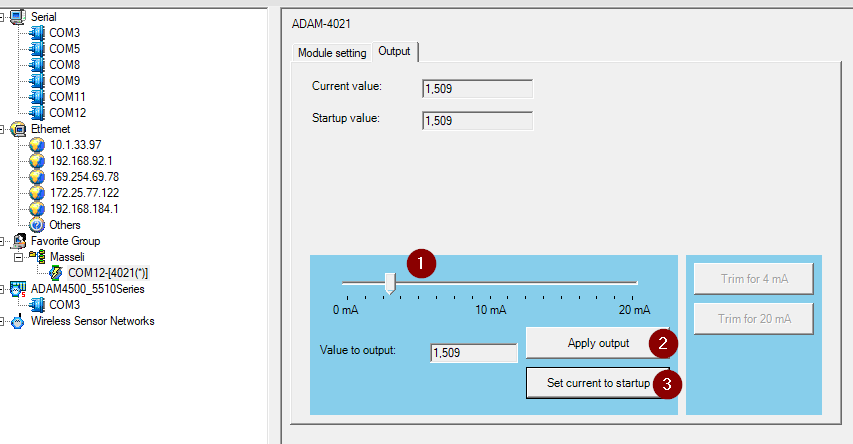Toggle the Serial tree expander
This screenshot has height=444, width=853.
pyautogui.click(x=2, y=17)
